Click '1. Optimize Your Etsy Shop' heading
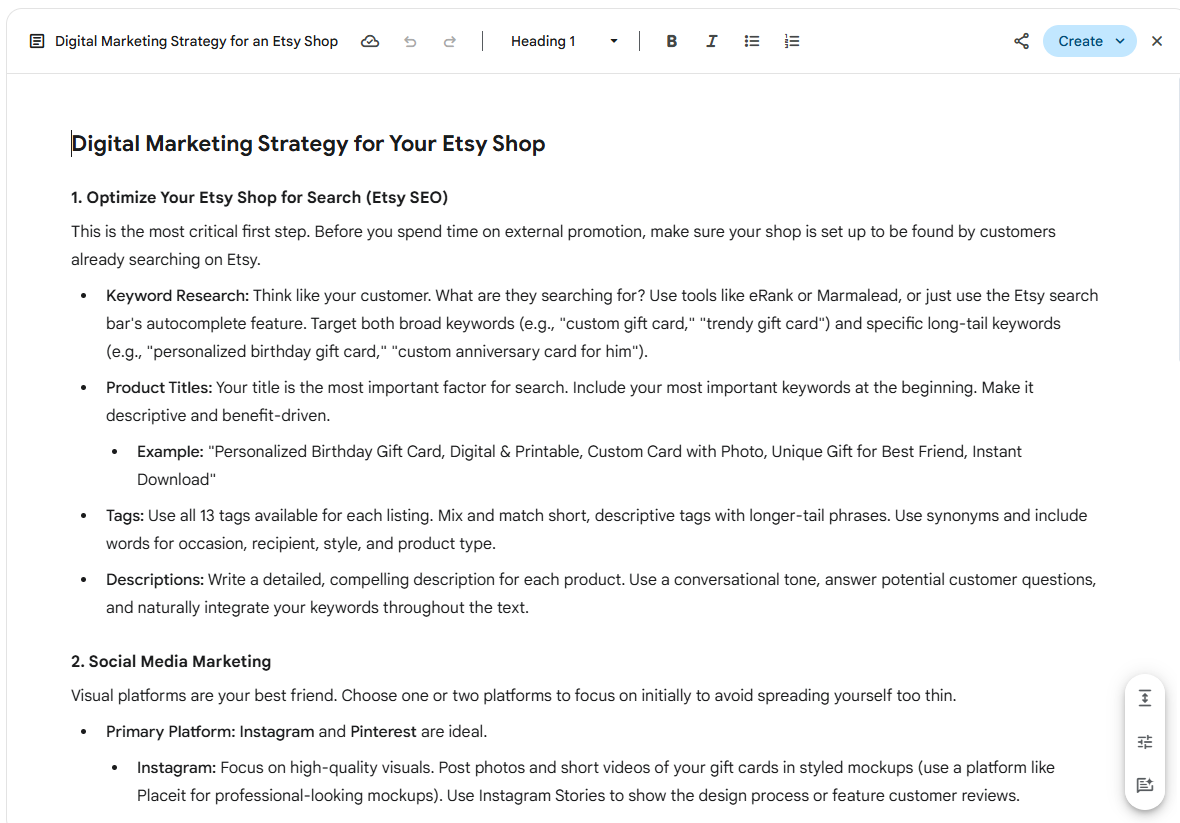Viewport: 1180px width, 823px height. pos(260,198)
